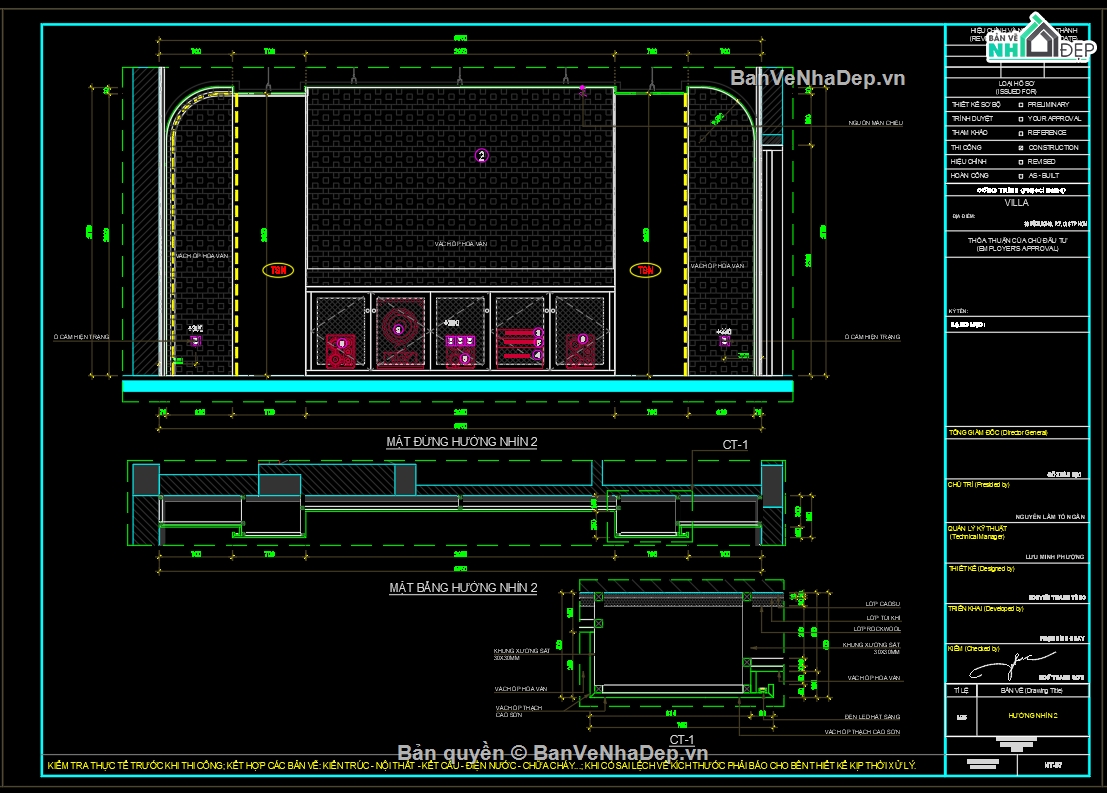The image size is (1107, 793).
Task: Click the MẶT ĐỨNG HƯỚNG NHÌN 2 title
Action: click(x=461, y=441)
